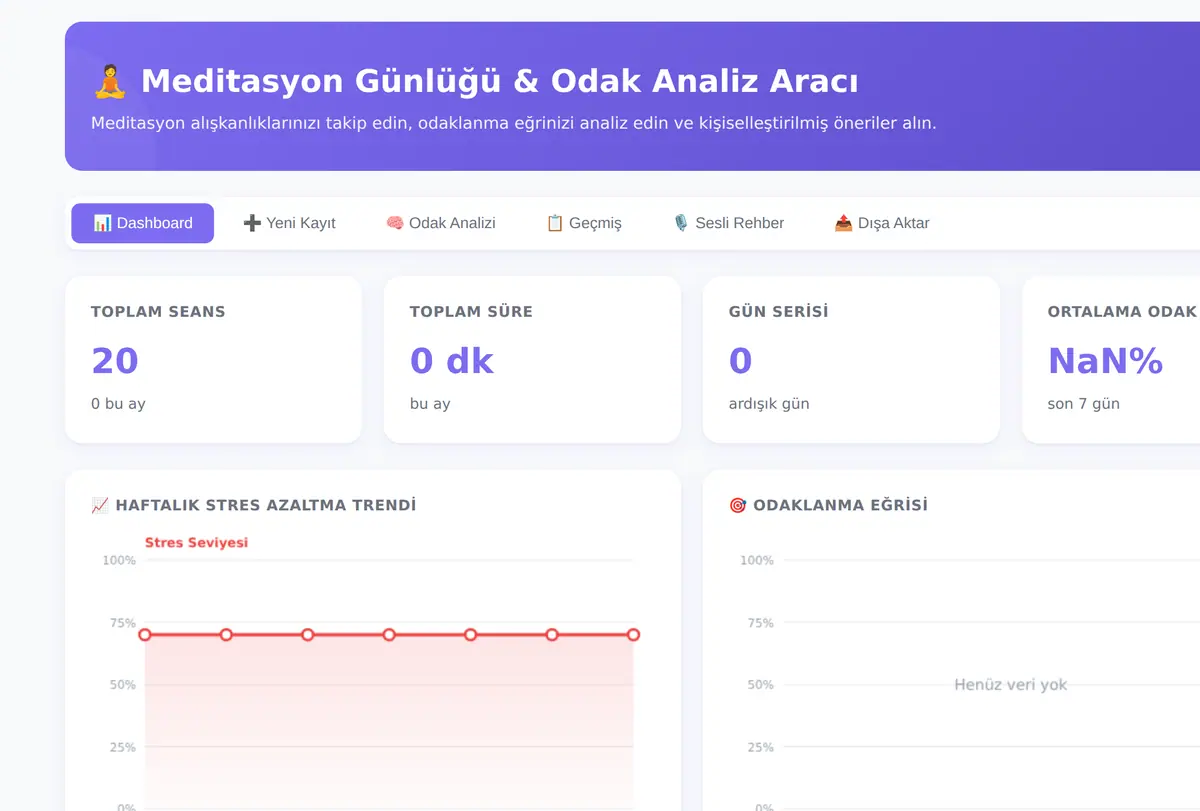
Task: Click the ODAKLANMA EĞRİSİ heading
Action: [x=840, y=506]
